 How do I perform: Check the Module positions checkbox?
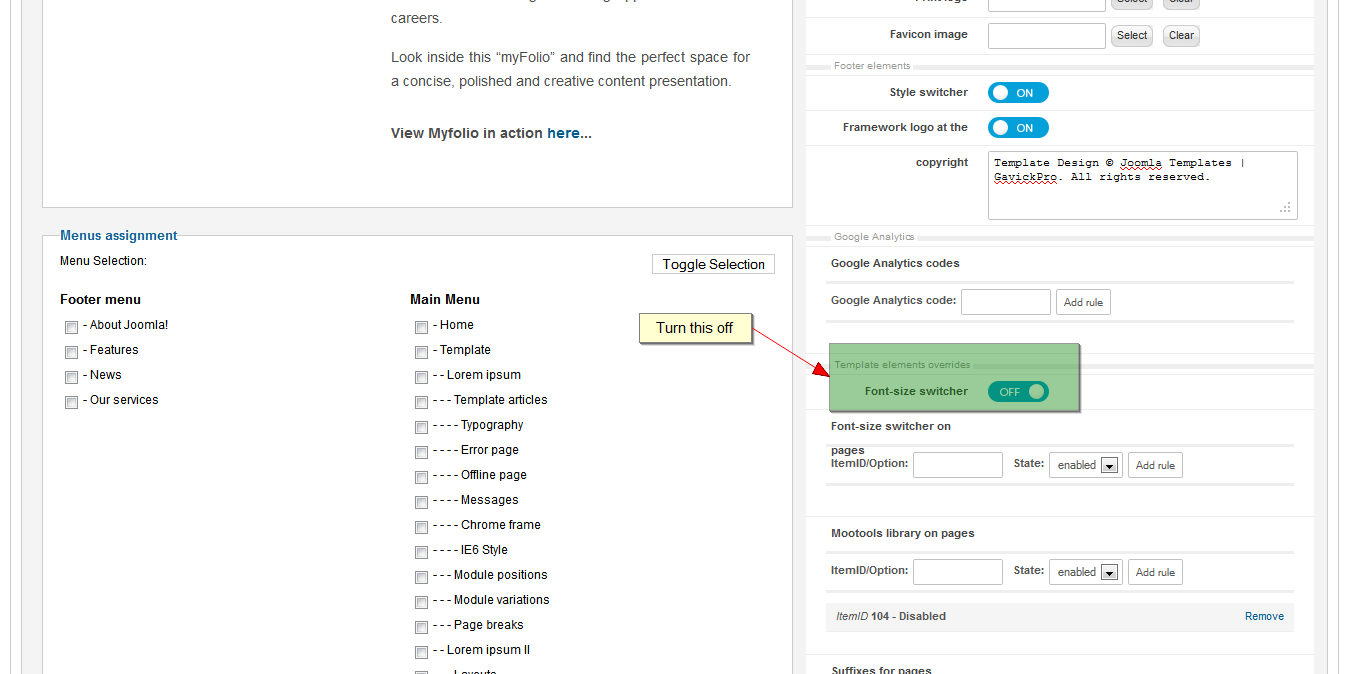[421, 577]
